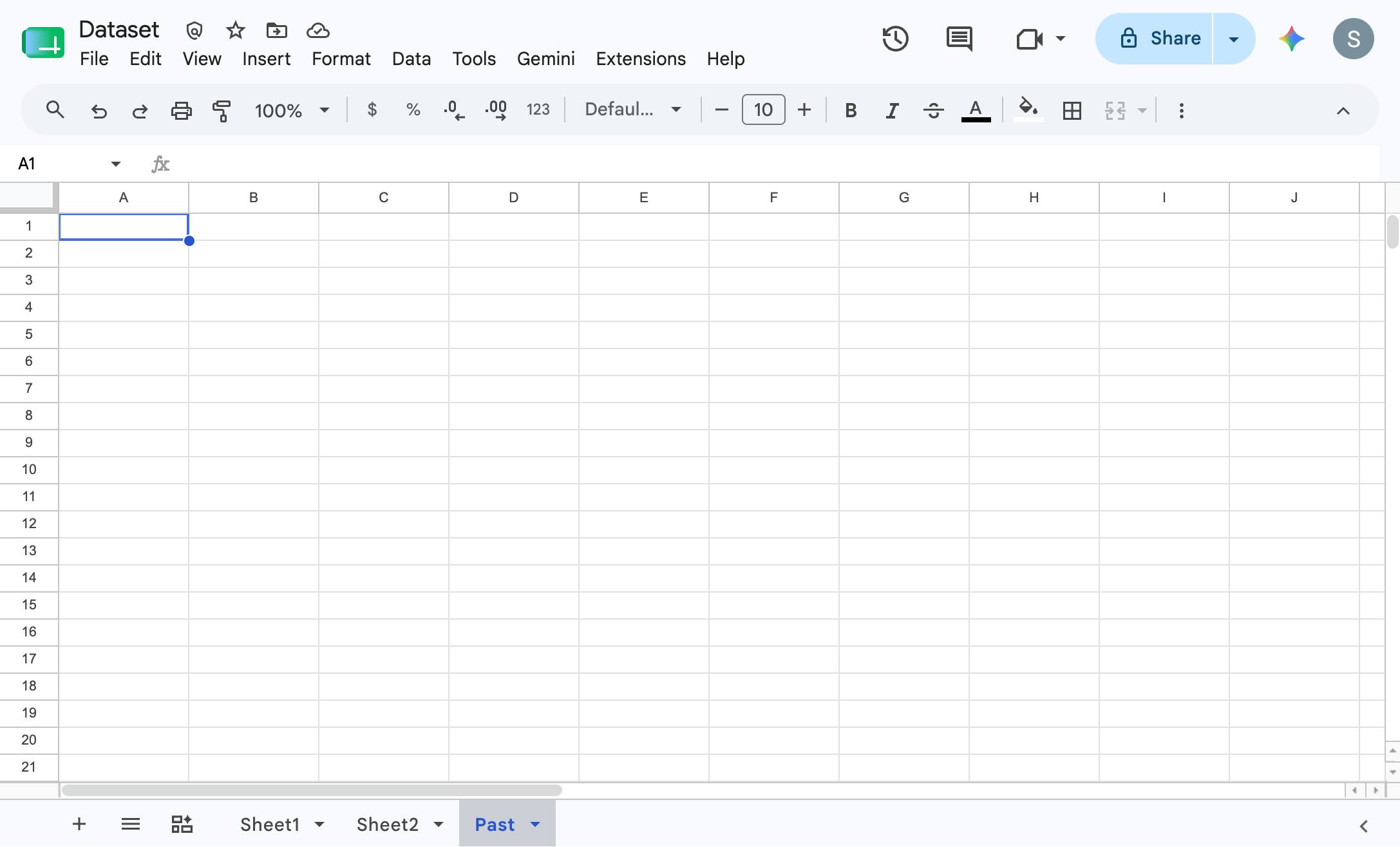Increase the font size
The image size is (1400, 847).
804,110
